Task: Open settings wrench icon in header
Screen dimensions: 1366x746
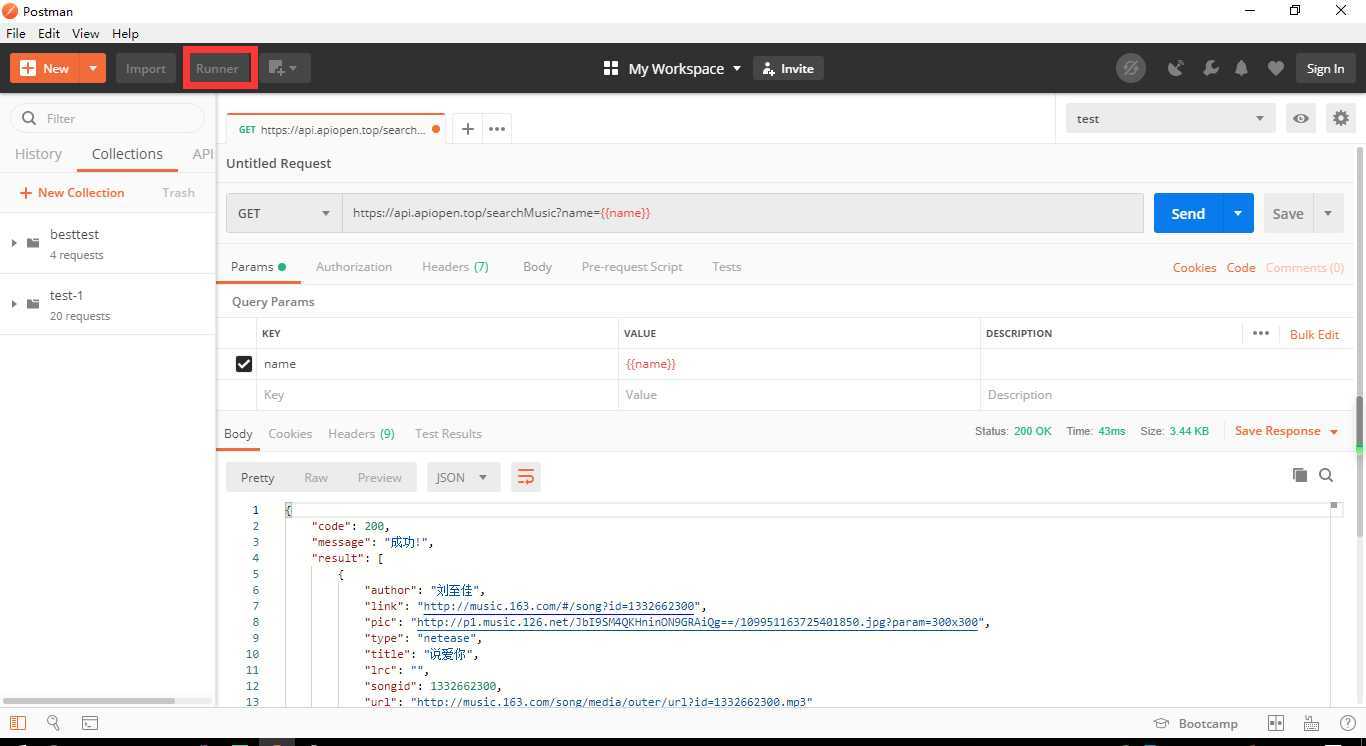Action: tap(1210, 68)
